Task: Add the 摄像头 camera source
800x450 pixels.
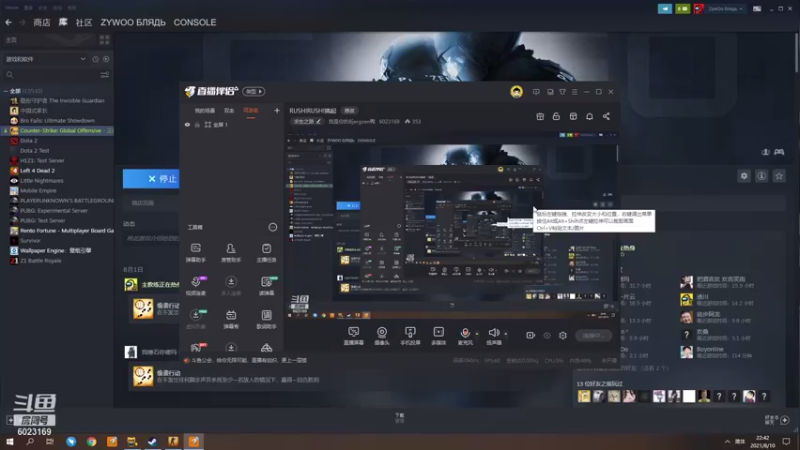Action: 382,336
